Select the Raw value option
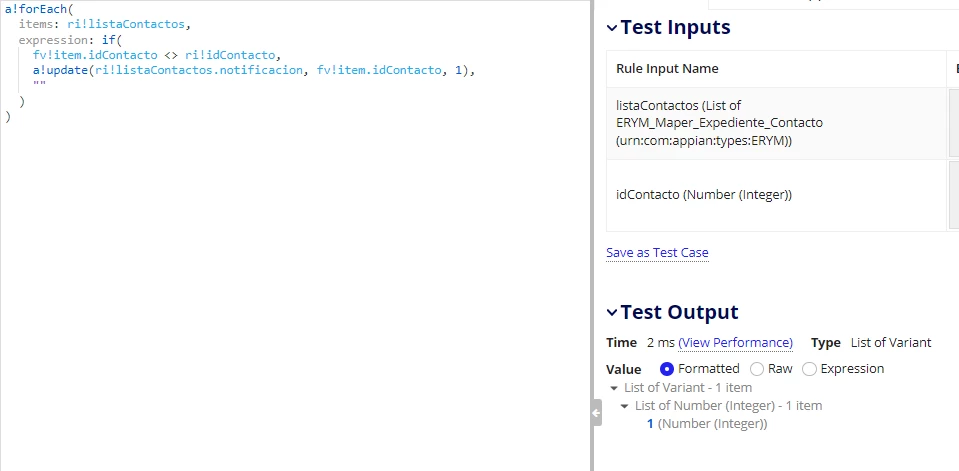 pos(757,369)
